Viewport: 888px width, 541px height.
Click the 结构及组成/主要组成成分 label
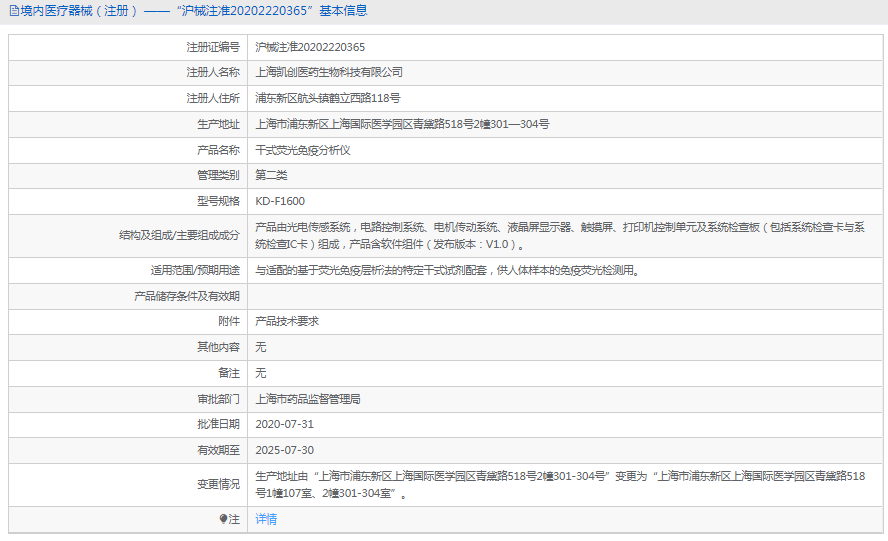pyautogui.click(x=179, y=235)
